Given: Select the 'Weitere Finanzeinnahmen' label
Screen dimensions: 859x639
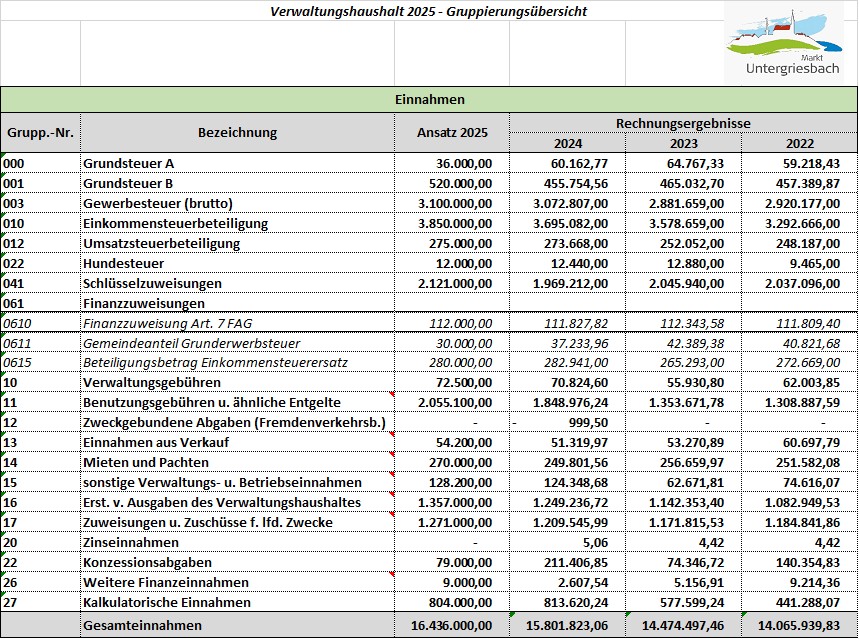Looking at the screenshot, I should [x=166, y=583].
